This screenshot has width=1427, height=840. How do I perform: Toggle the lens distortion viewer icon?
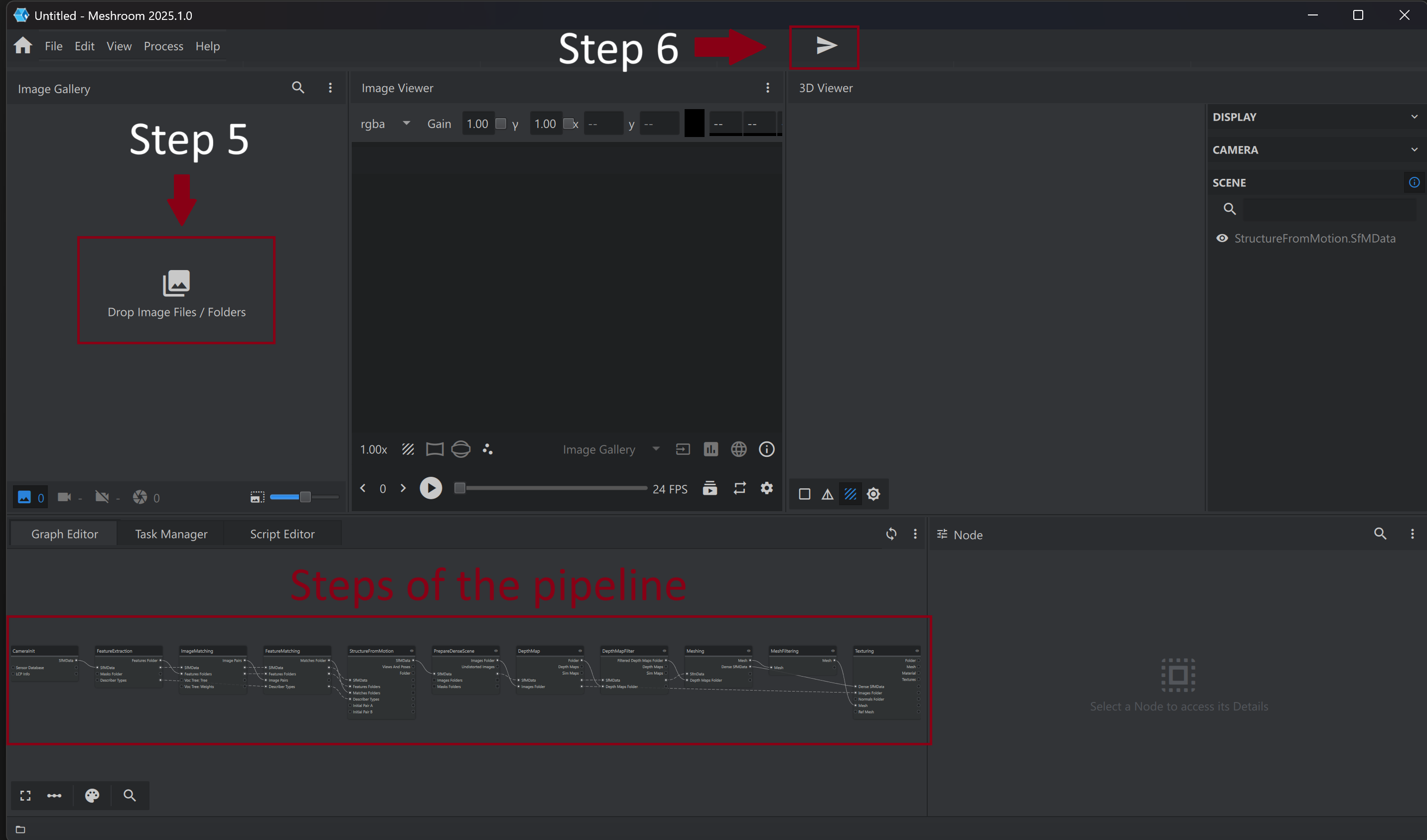434,450
